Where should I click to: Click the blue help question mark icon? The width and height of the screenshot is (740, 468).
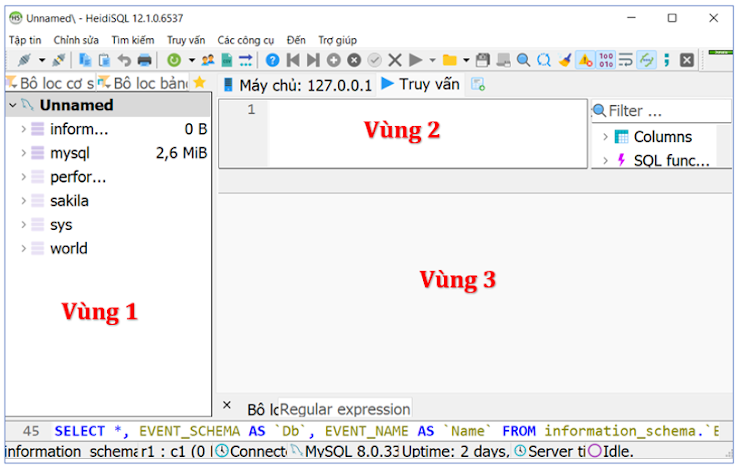[x=272, y=60]
